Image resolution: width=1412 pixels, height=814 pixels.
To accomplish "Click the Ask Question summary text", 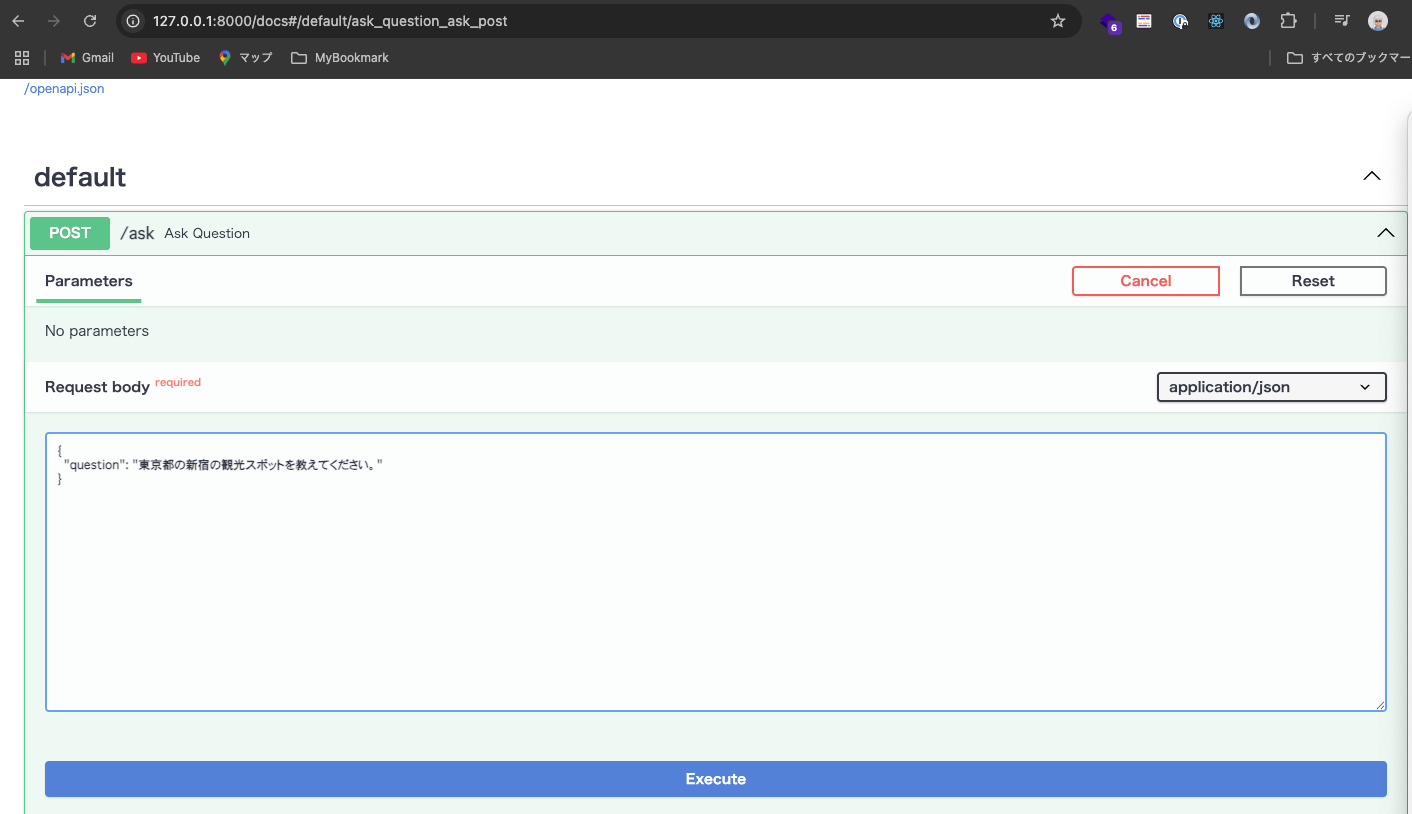I will point(207,233).
